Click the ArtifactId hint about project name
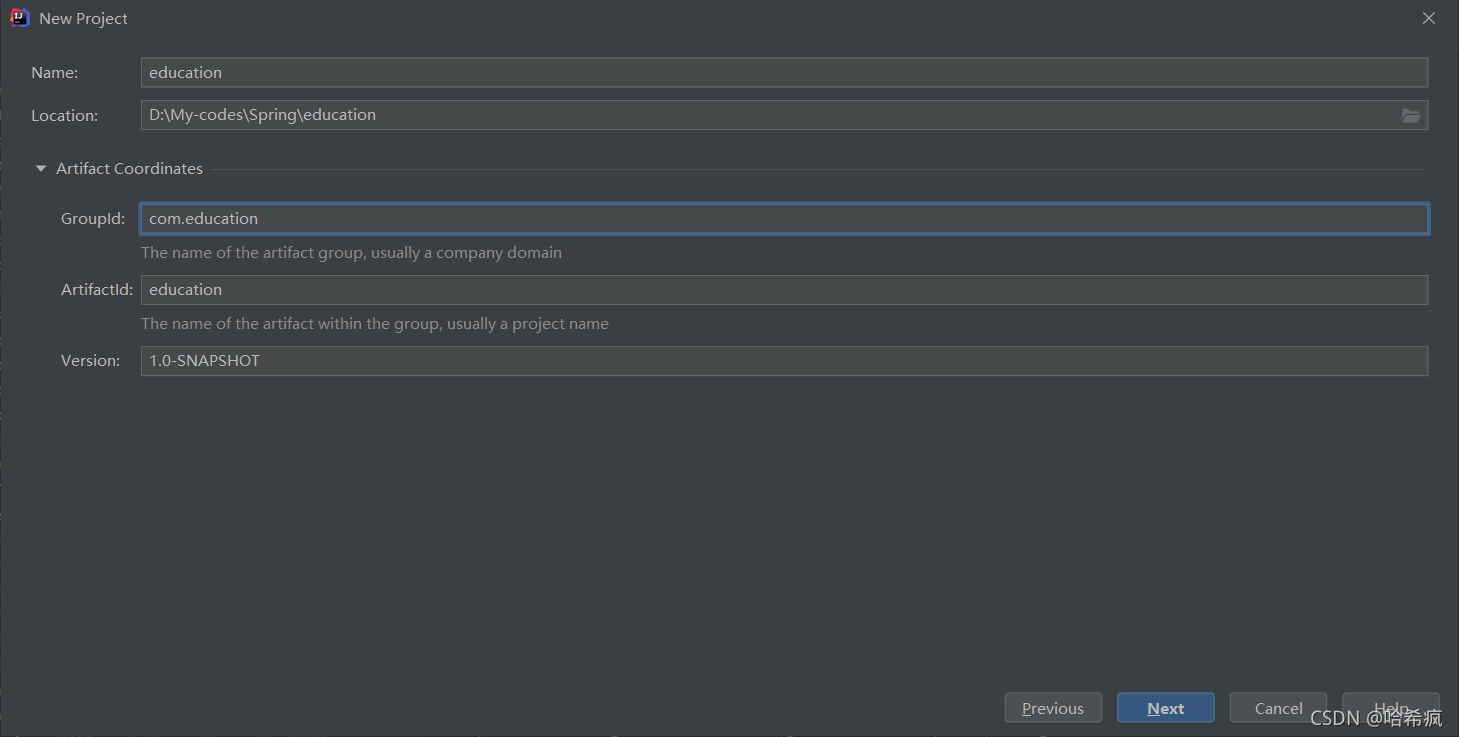Viewport: 1459px width, 737px height. (375, 324)
